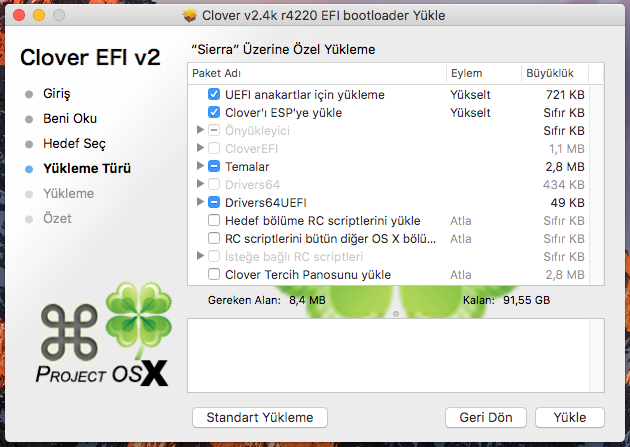The height and width of the screenshot is (447, 630).
Task: Go back with Geri Dön button
Action: 486,418
